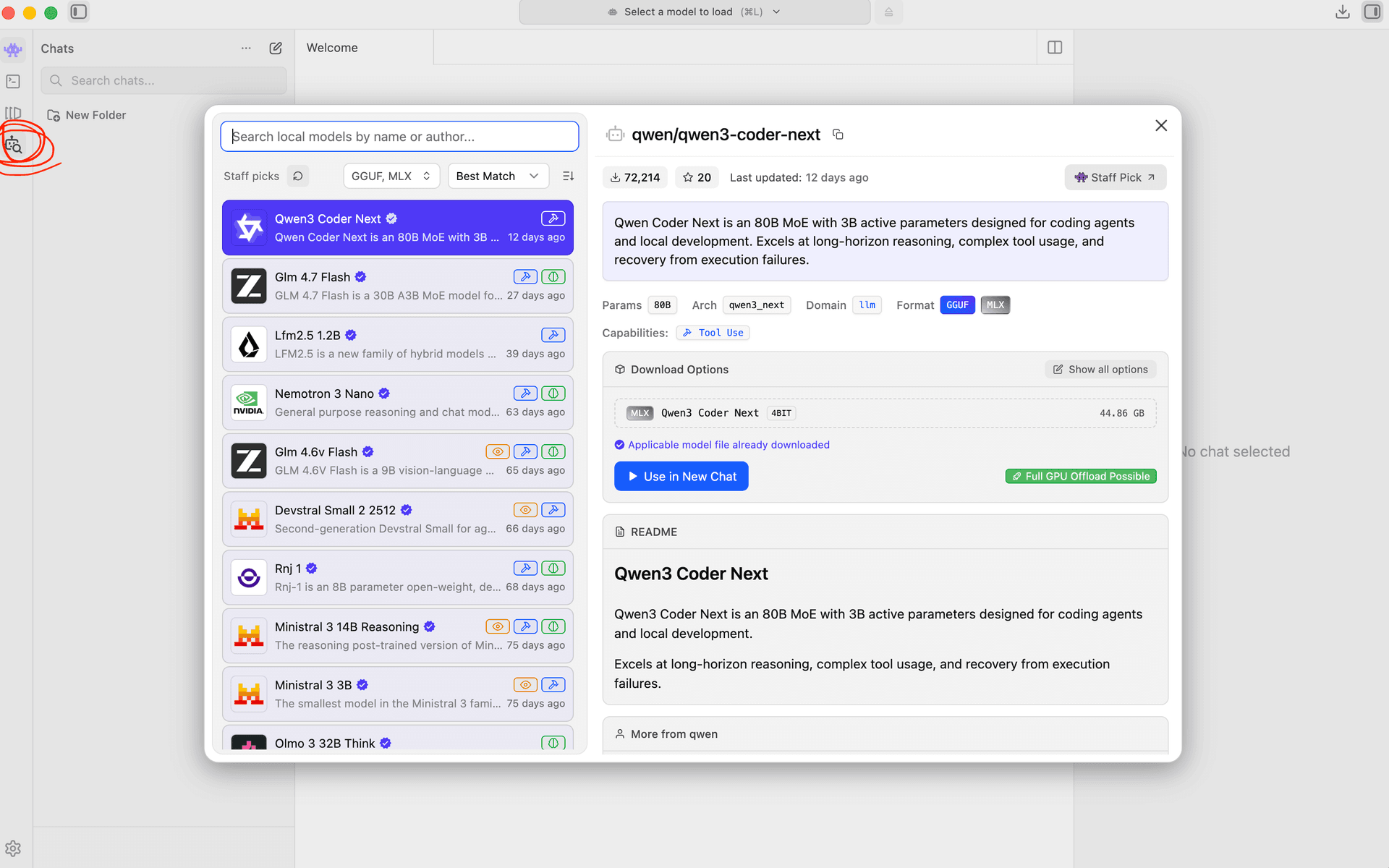Select the Qwen3 Coder Next 4BIT download option
The height and width of the screenshot is (868, 1389).
[x=885, y=413]
